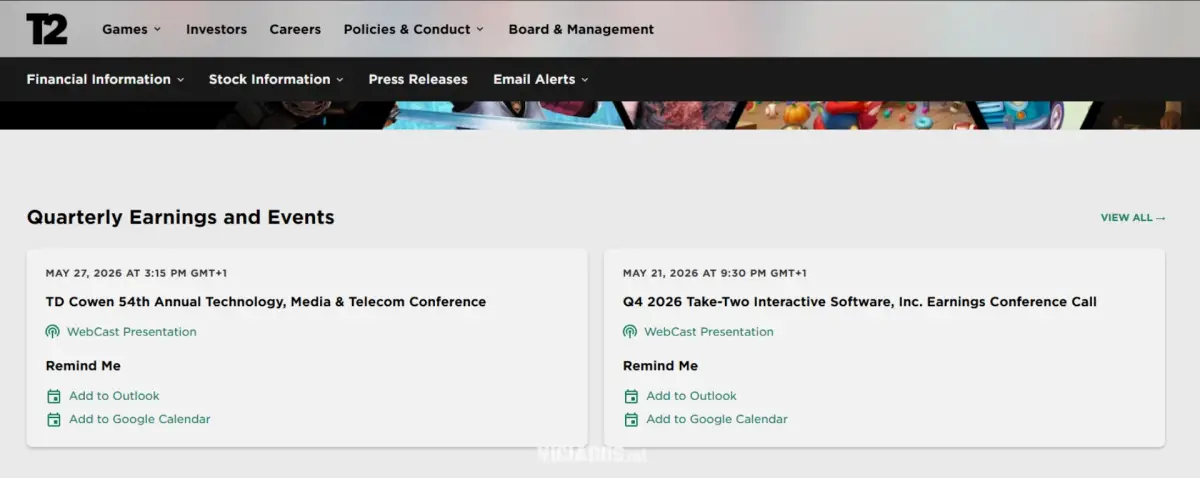Open the Careers page
The height and width of the screenshot is (478, 1200).
coord(295,29)
